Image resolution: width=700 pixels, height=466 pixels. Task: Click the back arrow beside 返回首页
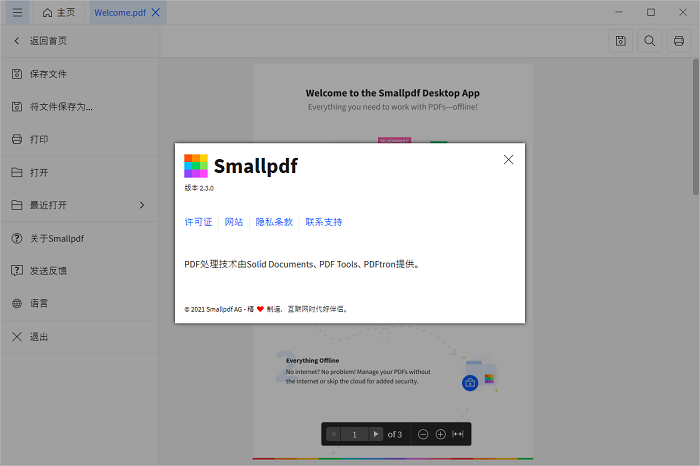[x=17, y=41]
